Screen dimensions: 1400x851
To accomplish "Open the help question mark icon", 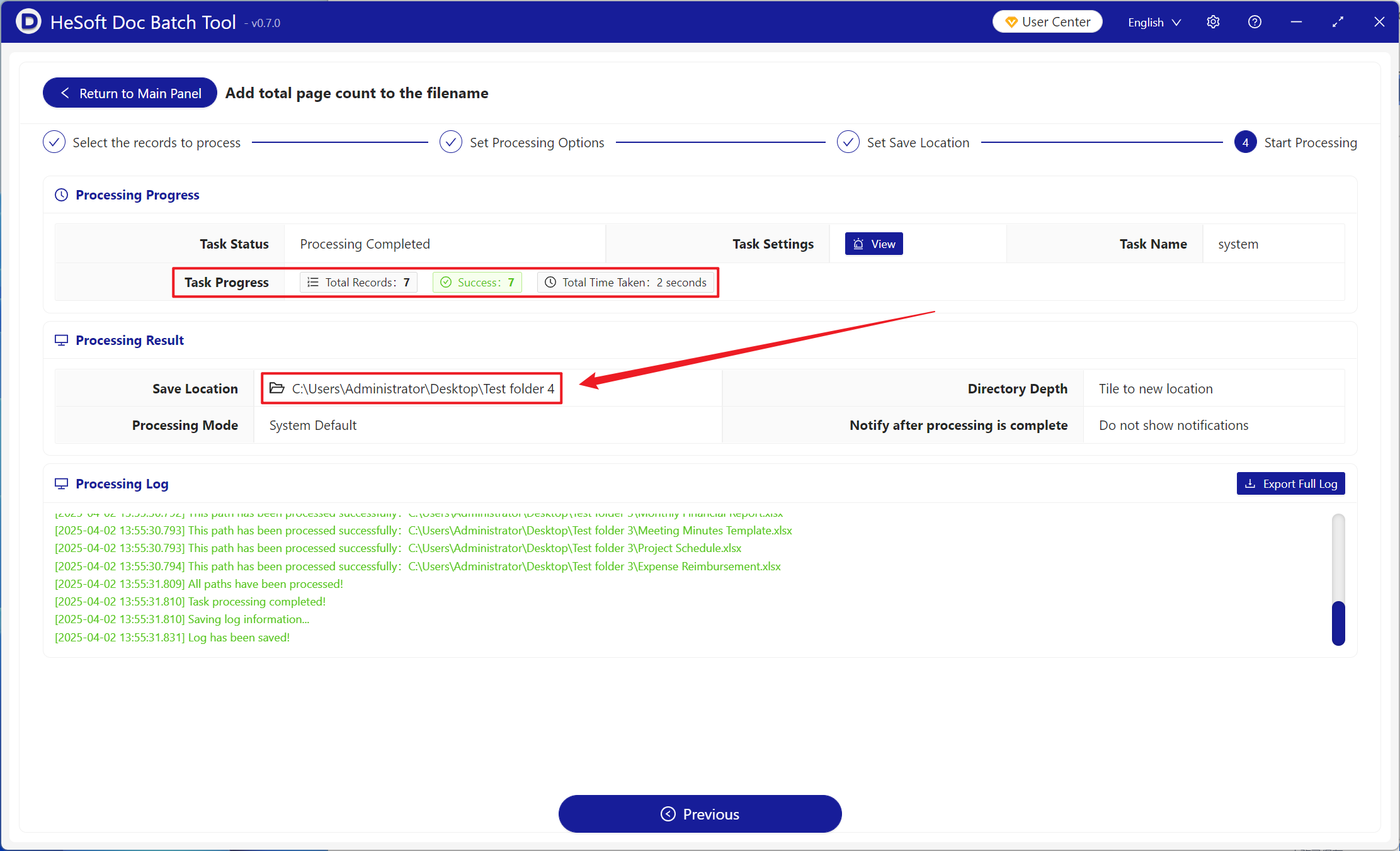I will coord(1255,22).
